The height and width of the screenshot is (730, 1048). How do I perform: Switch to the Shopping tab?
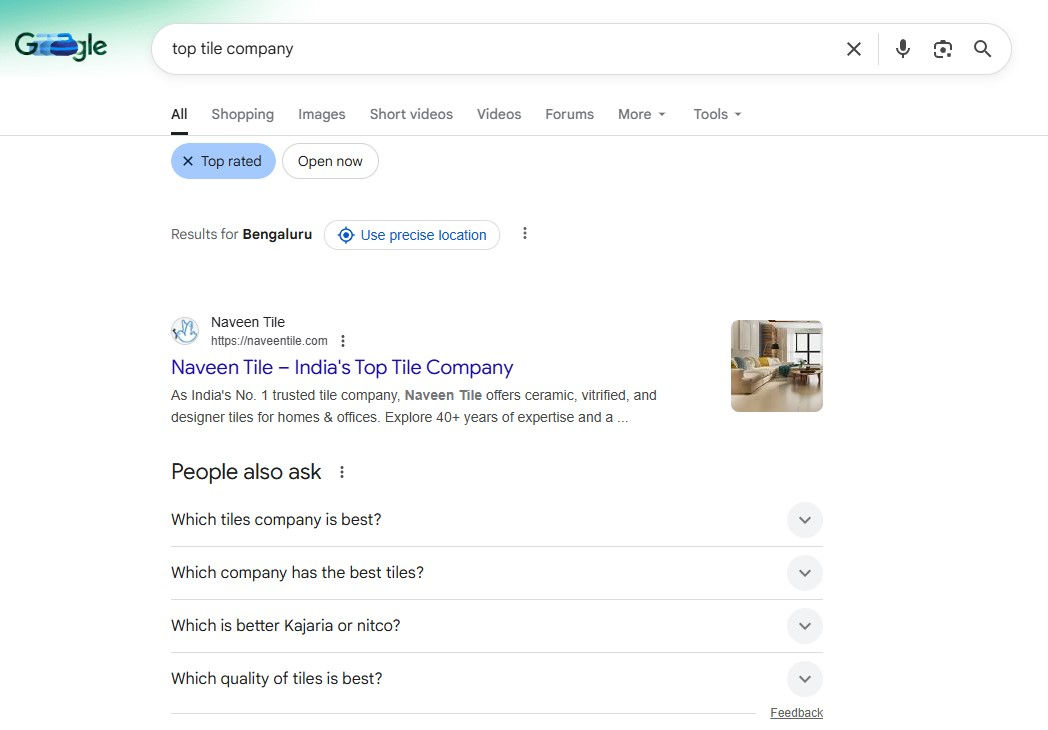pyautogui.click(x=243, y=114)
